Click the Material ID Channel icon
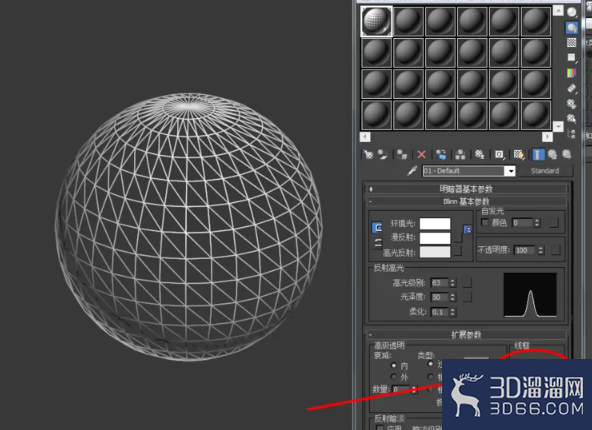This screenshot has height=430, width=592. click(499, 154)
